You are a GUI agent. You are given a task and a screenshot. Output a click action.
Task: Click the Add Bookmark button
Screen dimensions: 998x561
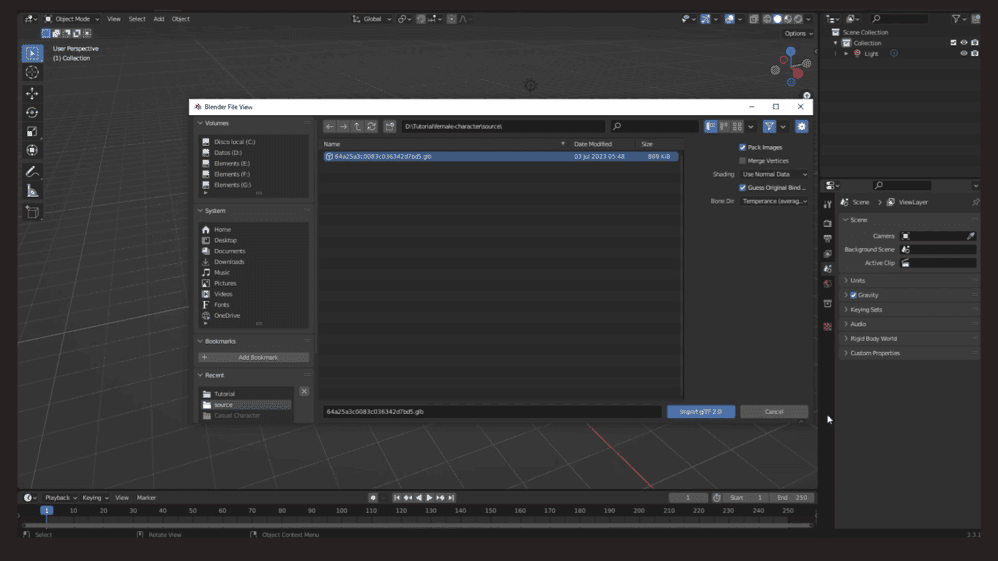pyautogui.click(x=257, y=357)
